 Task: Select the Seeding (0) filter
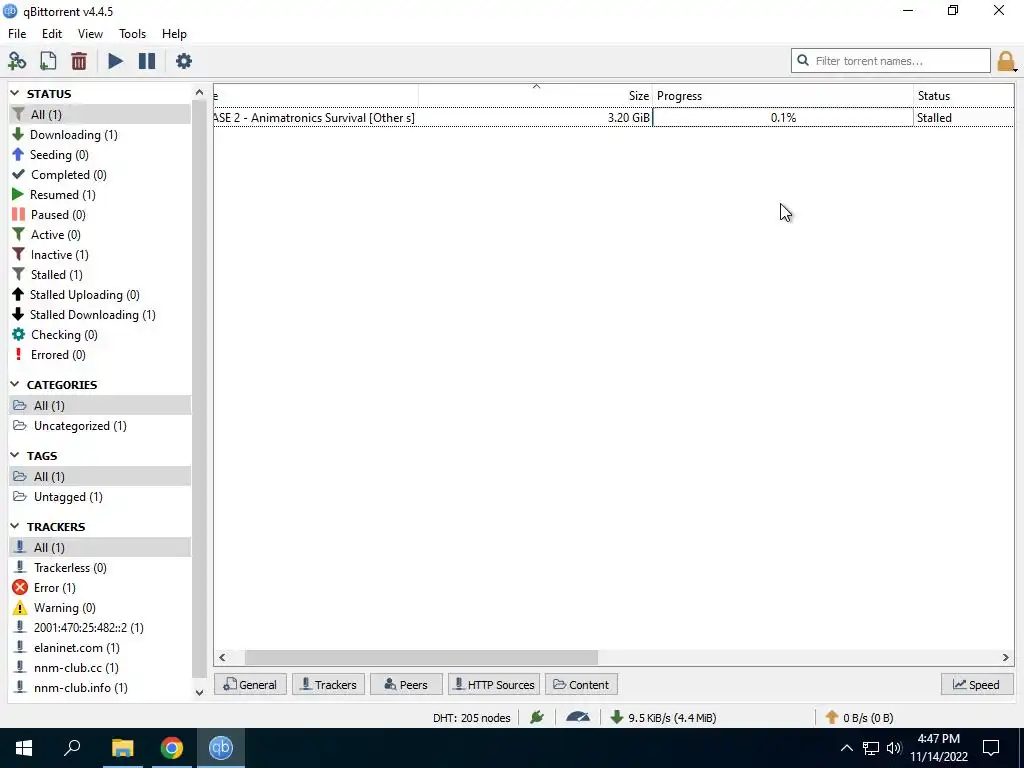pos(100,155)
